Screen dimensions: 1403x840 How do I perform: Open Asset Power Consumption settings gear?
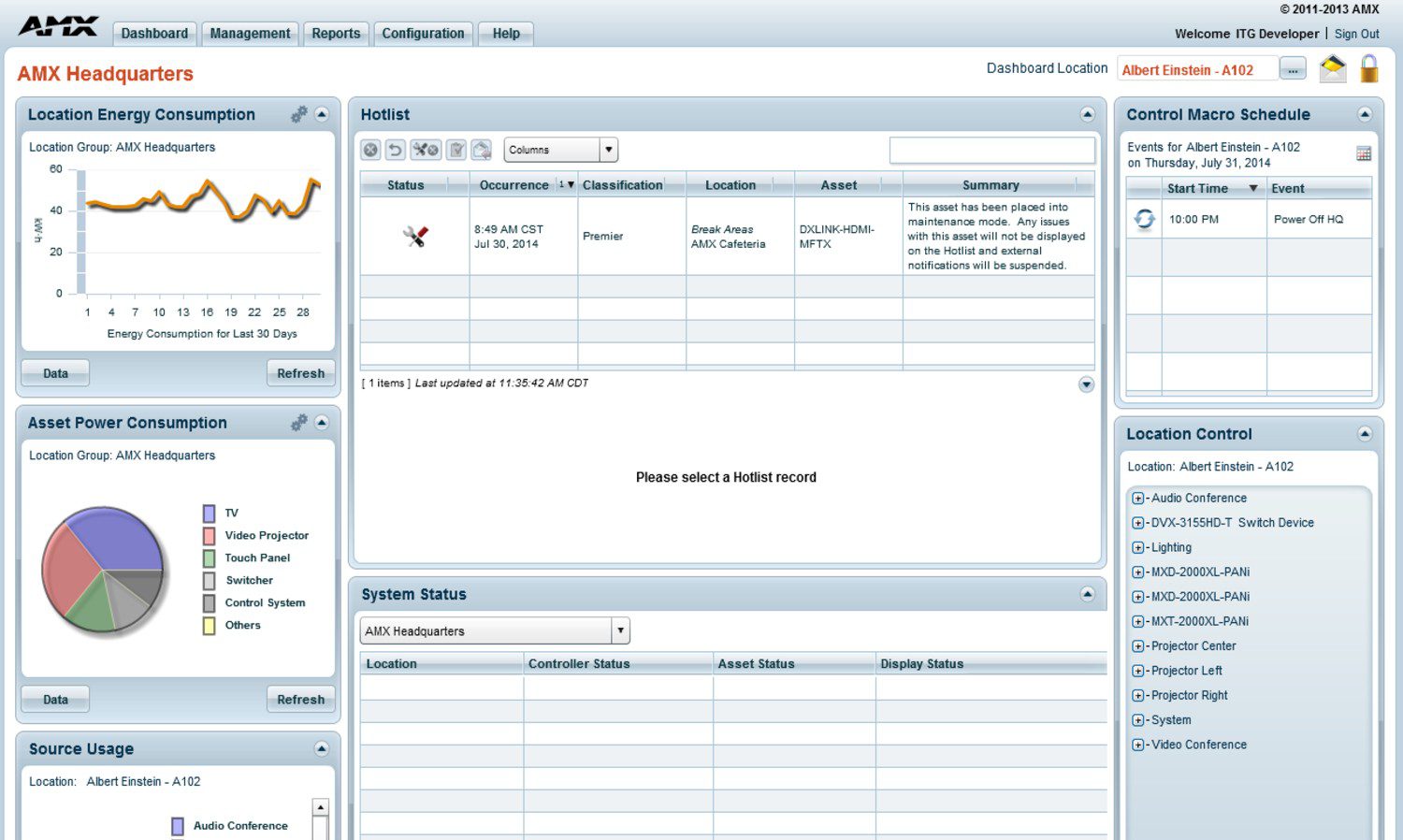299,423
